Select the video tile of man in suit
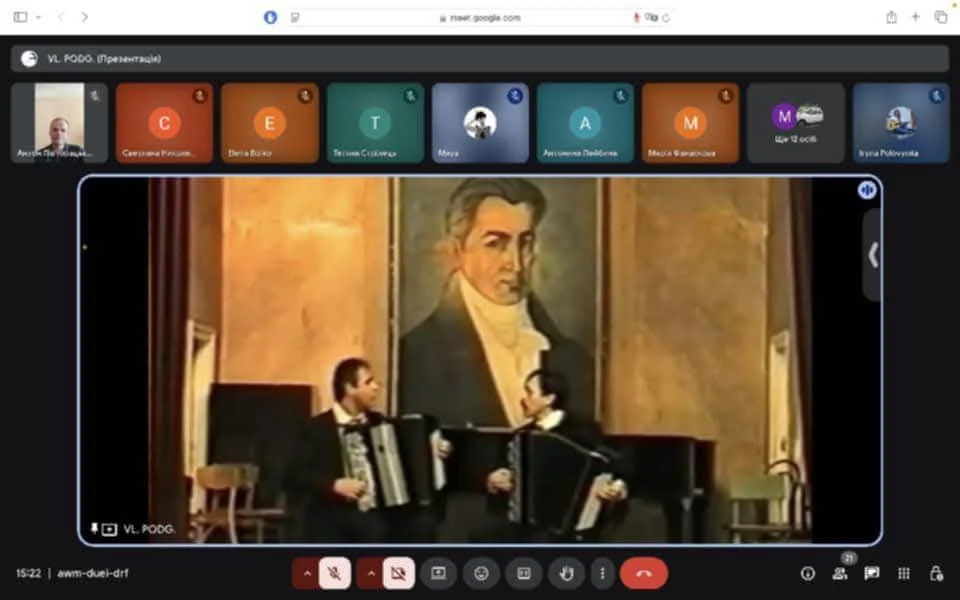Viewport: 960px width, 600px height. [59, 123]
